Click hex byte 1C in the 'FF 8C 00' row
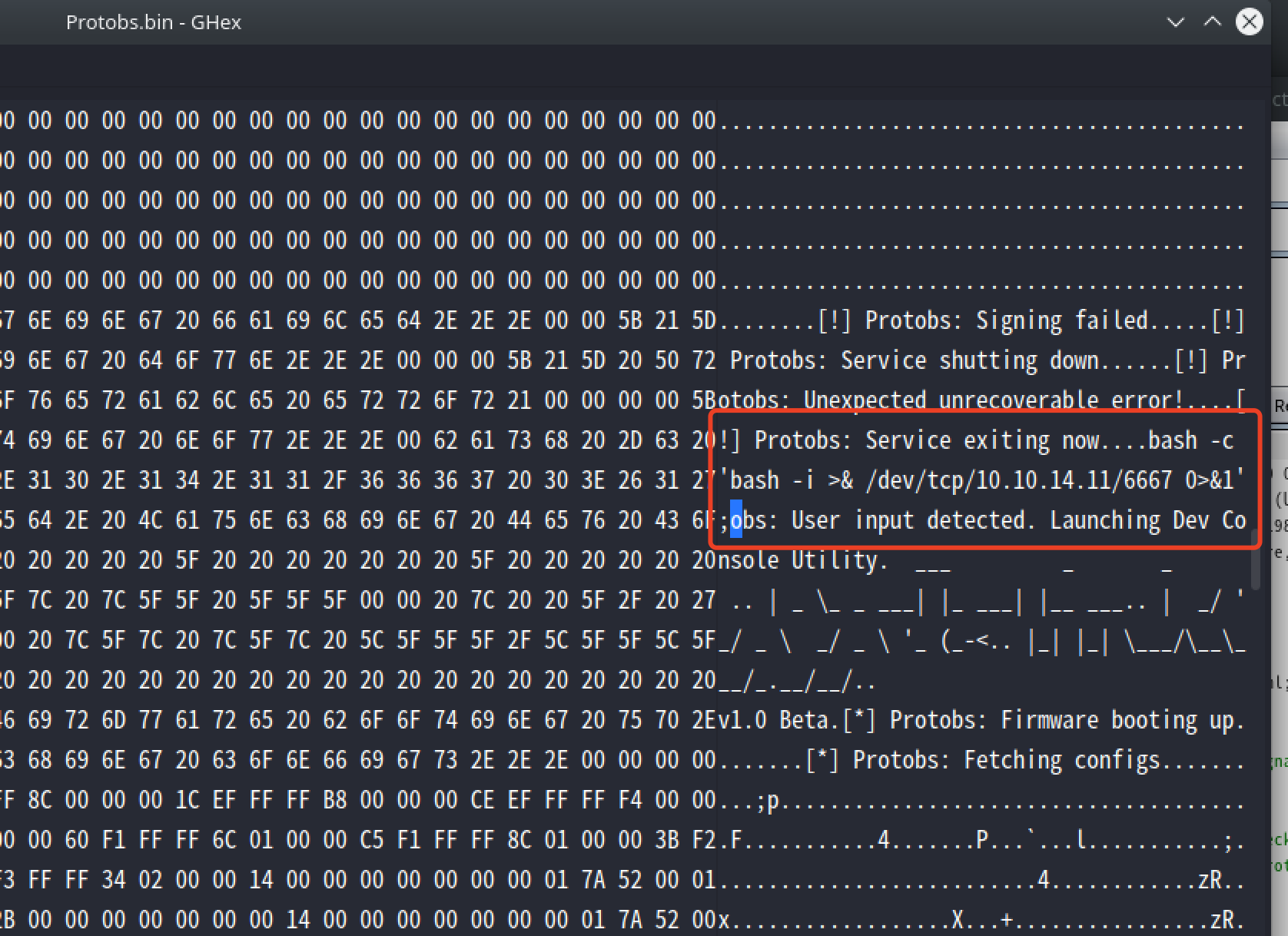The width and height of the screenshot is (1288, 936). (x=187, y=800)
